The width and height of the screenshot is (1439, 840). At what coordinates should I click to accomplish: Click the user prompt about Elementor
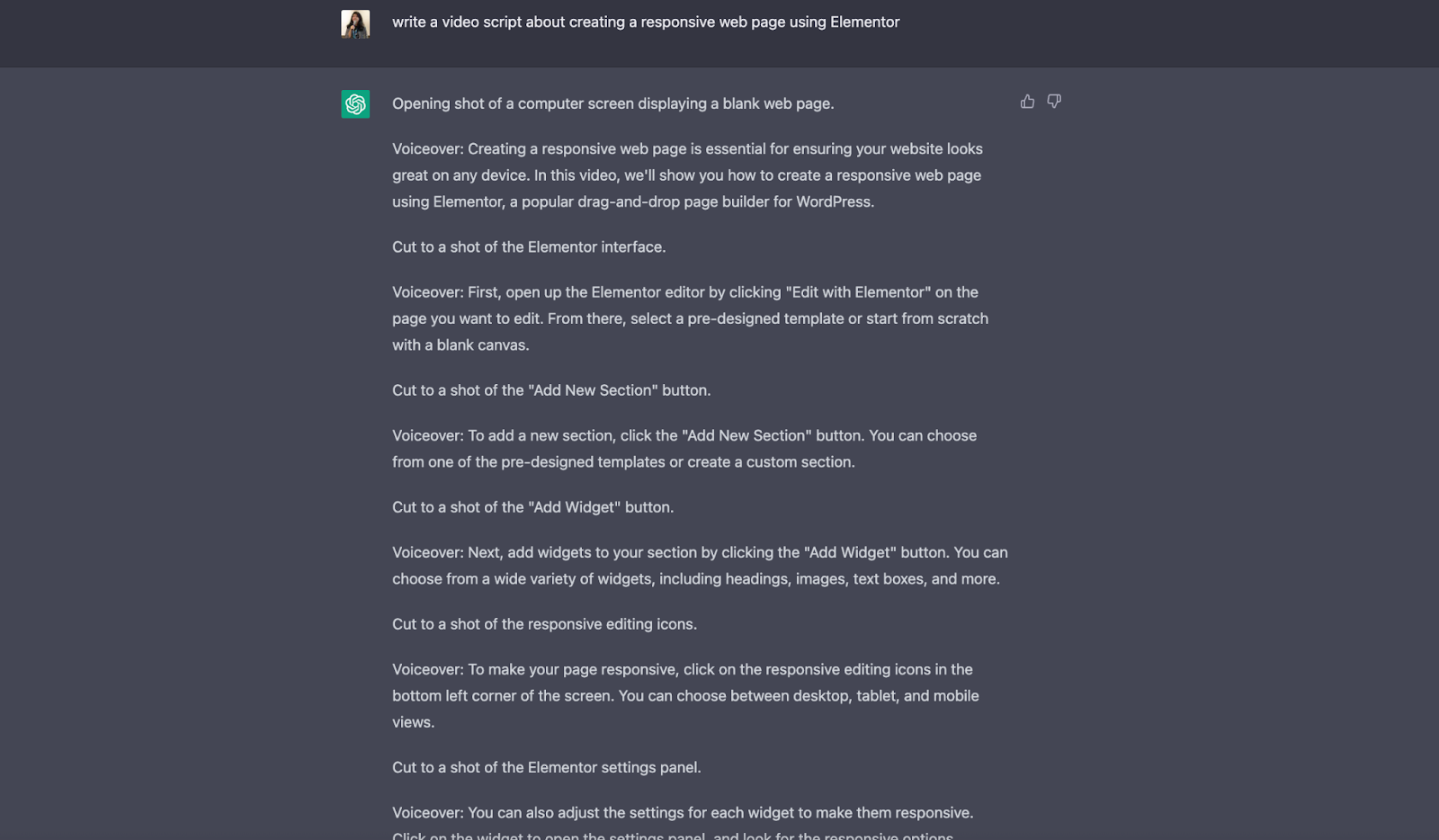point(646,22)
